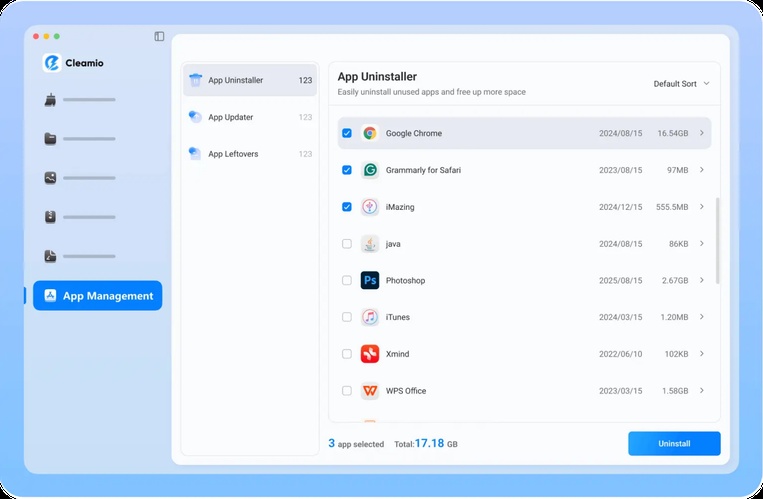
Task: Click the Photoshop Ps icon
Action: 370,281
